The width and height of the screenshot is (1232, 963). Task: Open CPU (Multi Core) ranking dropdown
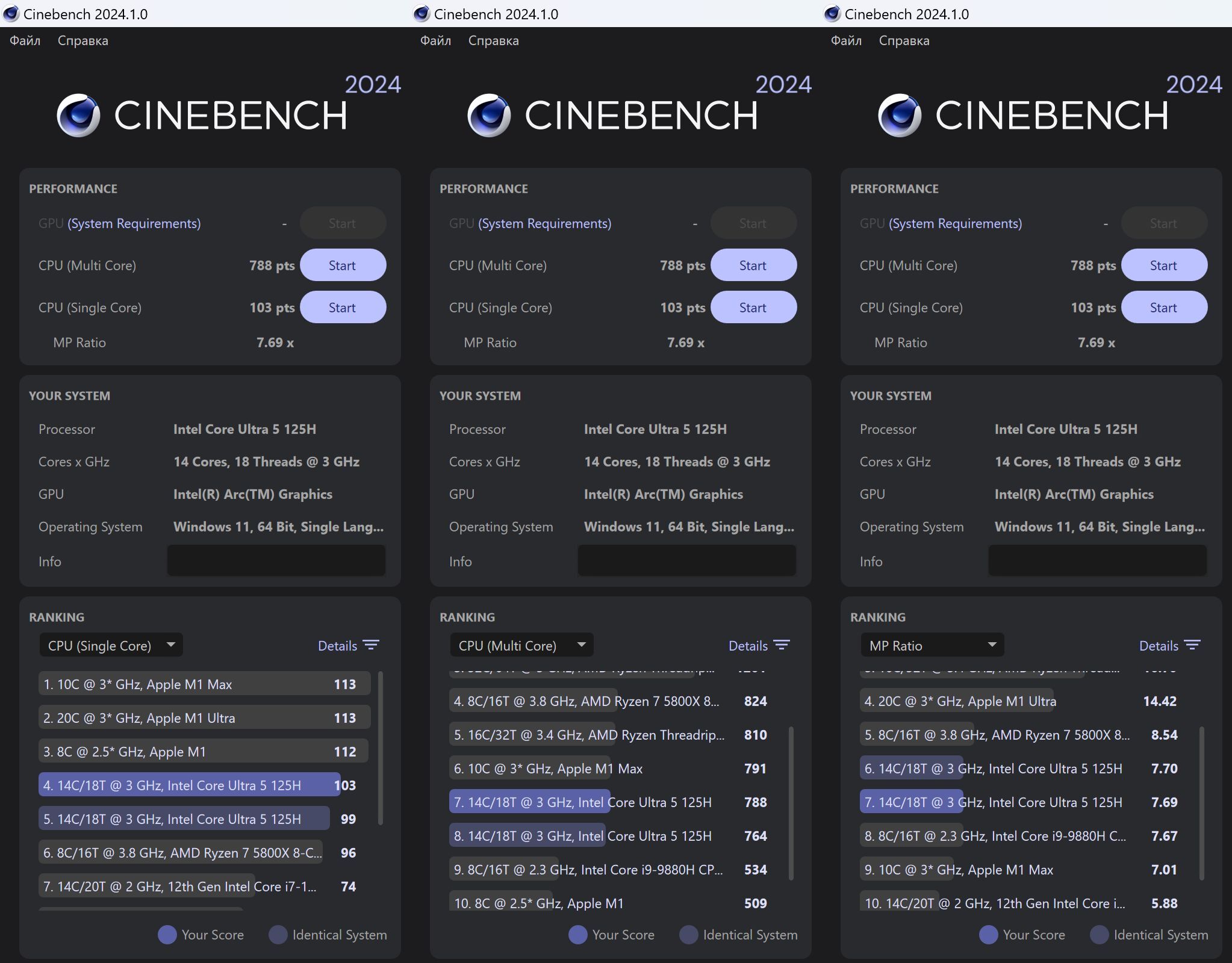521,645
